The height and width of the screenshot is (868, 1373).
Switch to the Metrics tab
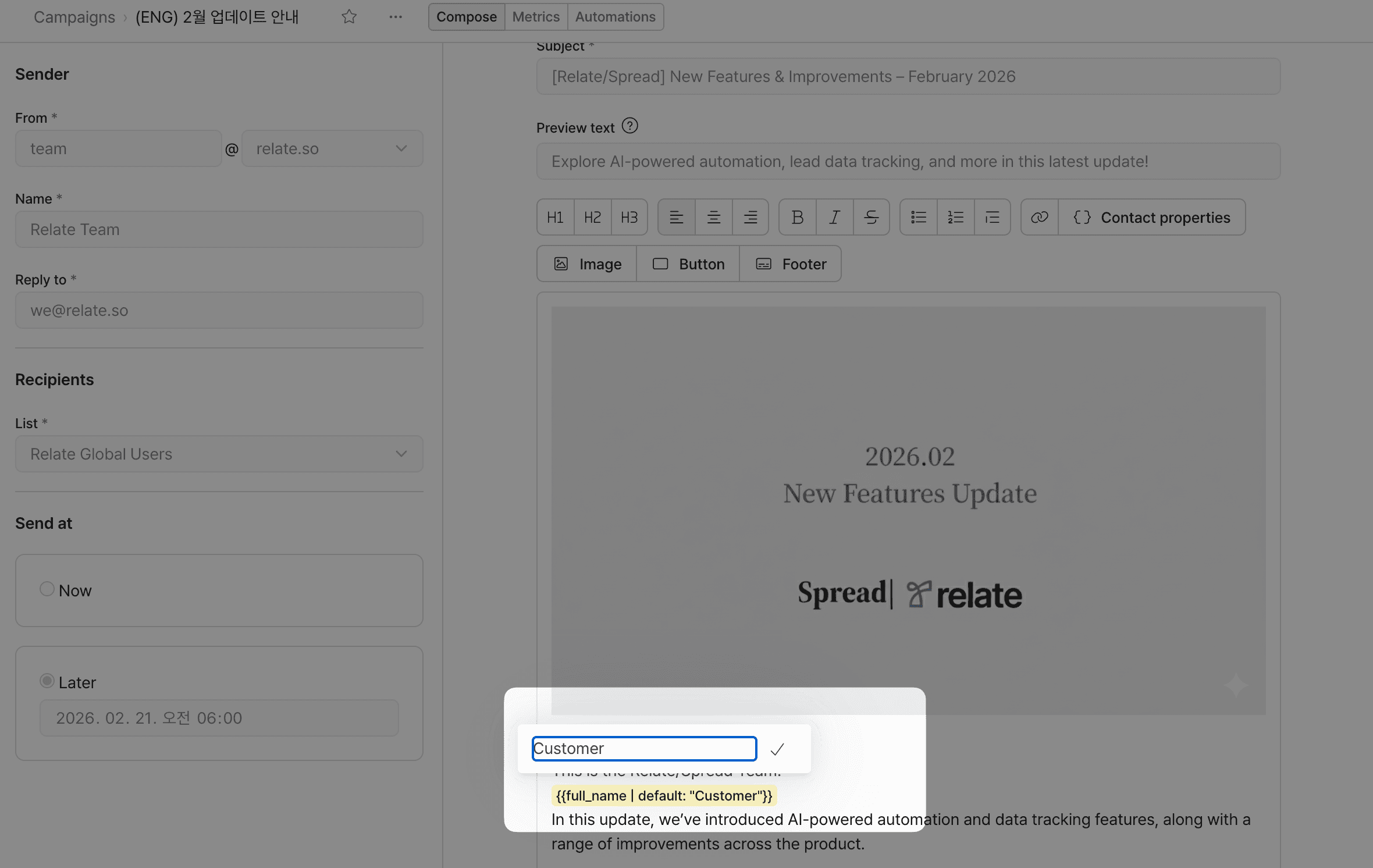coord(536,17)
